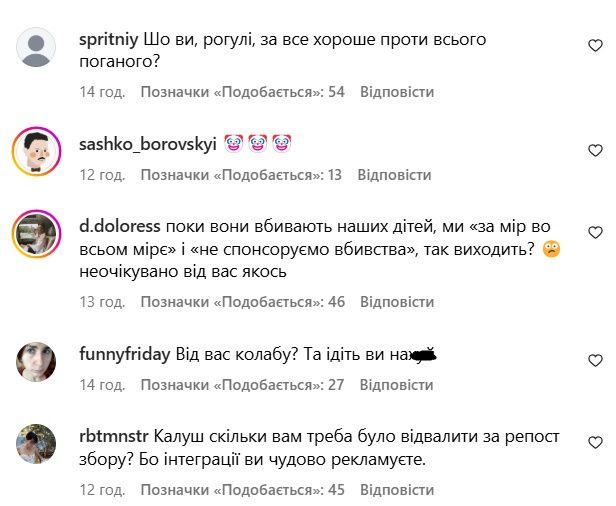Click the 12 год. timestamp under sashko_borovskyi
This screenshot has width=616, height=506.
102,175
